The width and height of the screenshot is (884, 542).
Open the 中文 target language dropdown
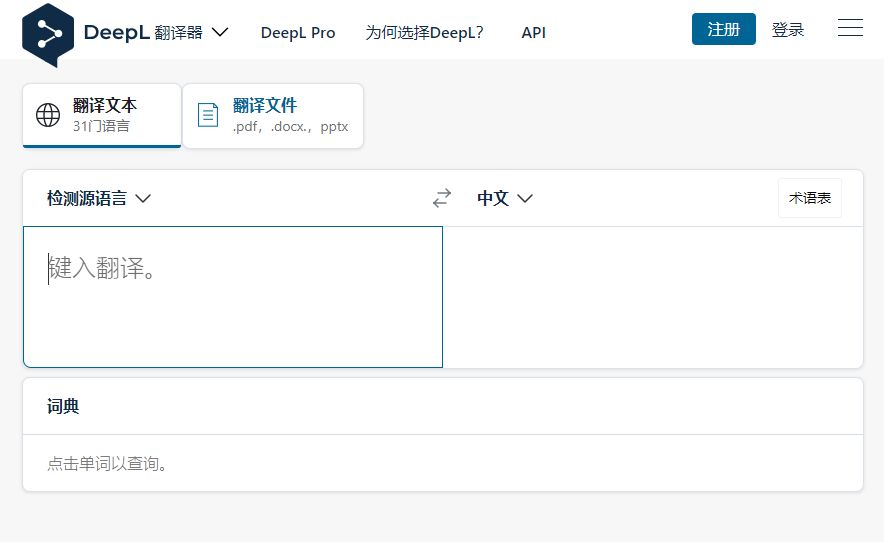505,199
